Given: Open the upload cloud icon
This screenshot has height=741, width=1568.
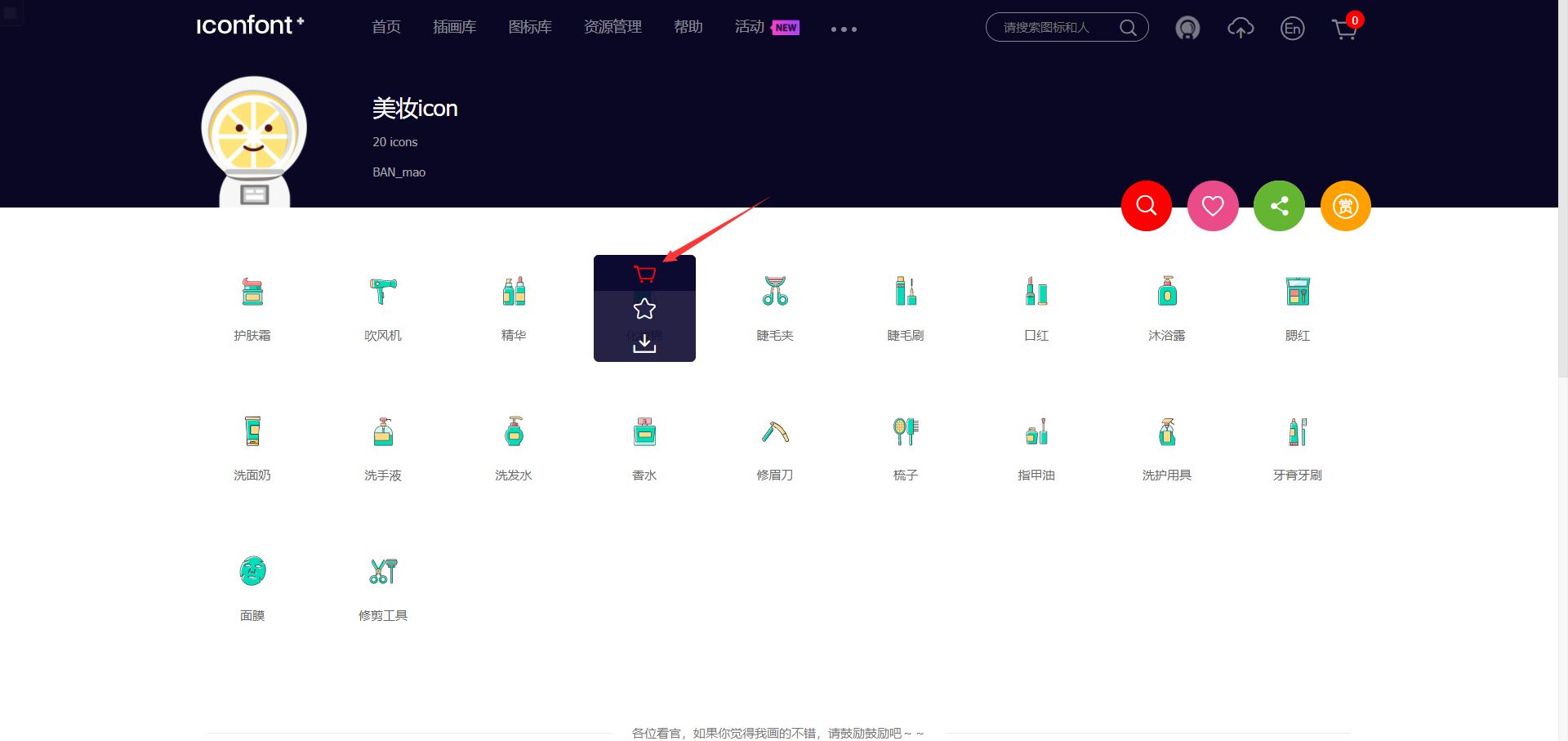Looking at the screenshot, I should (1240, 29).
